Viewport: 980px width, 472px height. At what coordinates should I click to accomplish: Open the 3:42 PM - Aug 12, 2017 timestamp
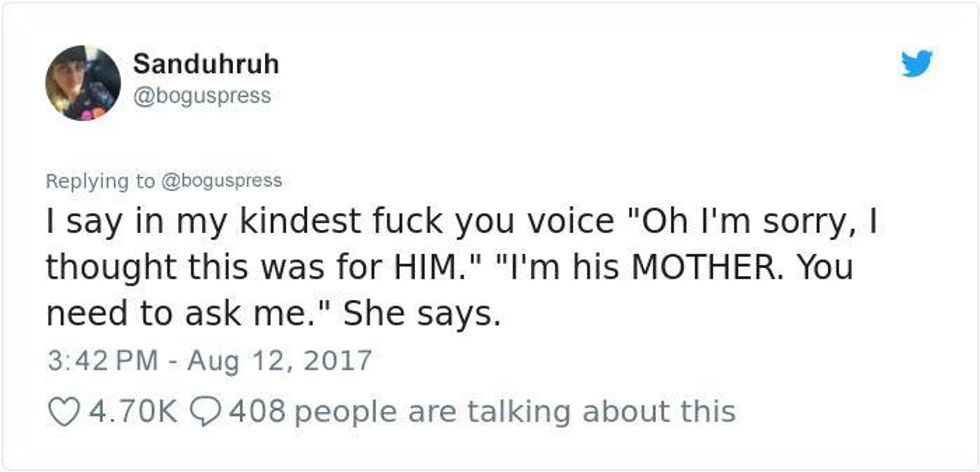pos(209,361)
